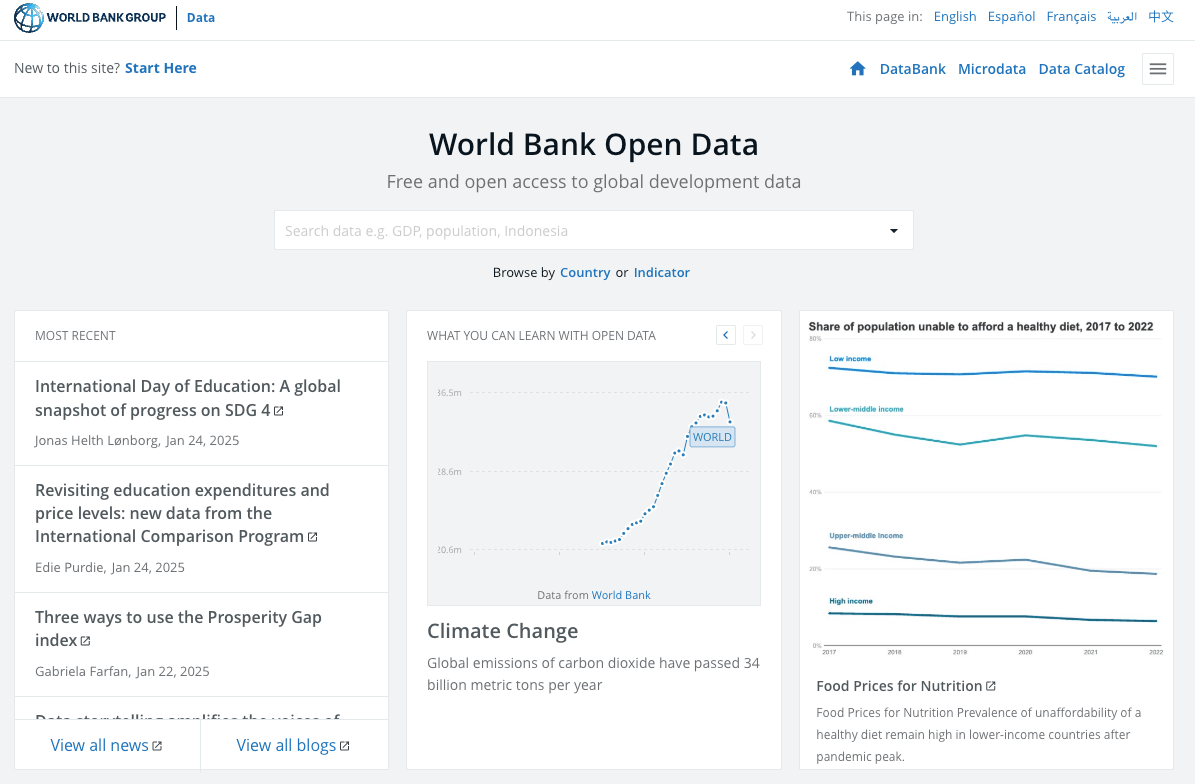Click the Lower-middle income line label
Screen dimensions: 1195x784
coord(866,409)
